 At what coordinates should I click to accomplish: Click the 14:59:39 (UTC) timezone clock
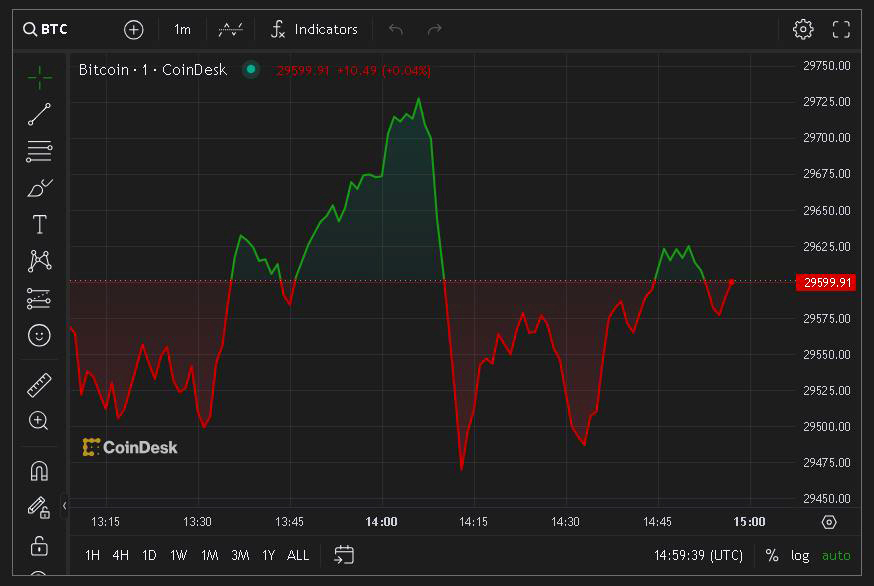point(698,555)
